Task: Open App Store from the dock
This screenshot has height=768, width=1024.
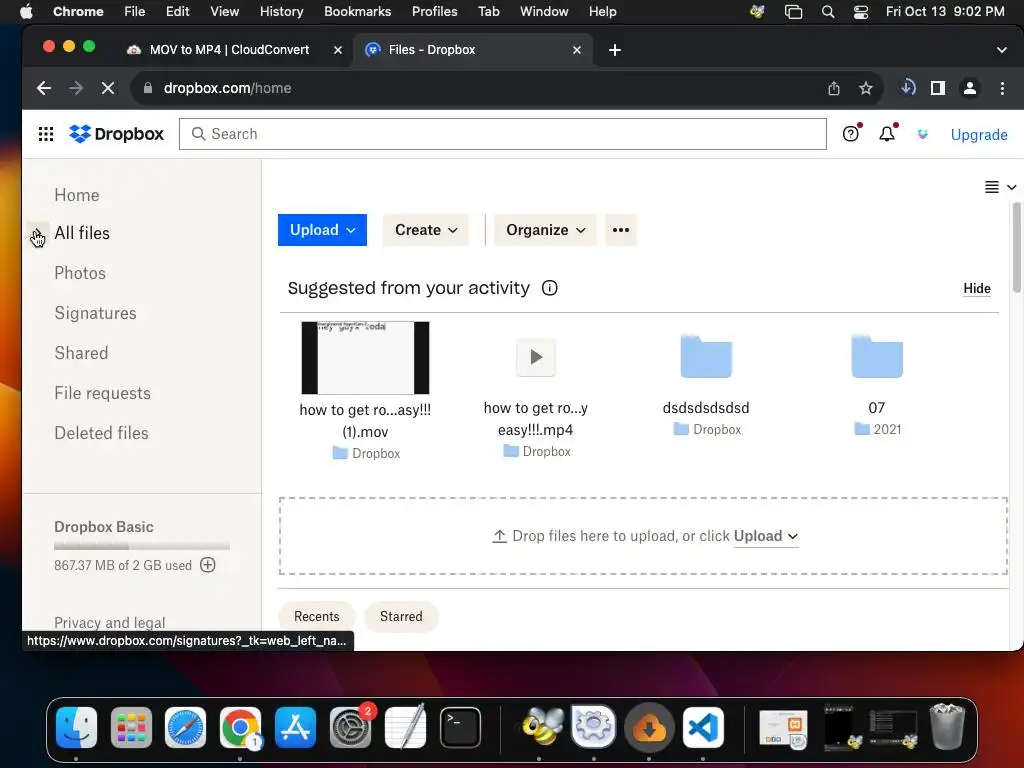Action: pos(295,727)
